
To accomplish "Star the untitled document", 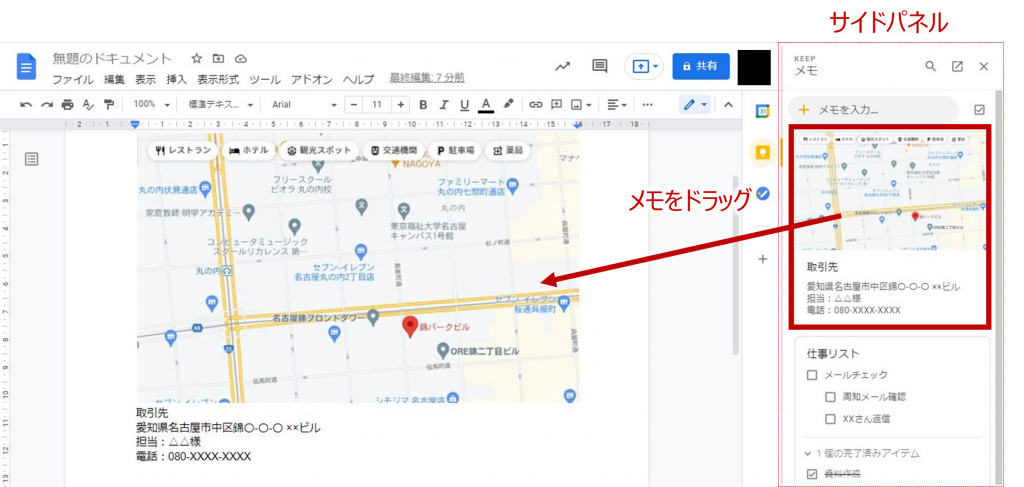I will point(197,59).
